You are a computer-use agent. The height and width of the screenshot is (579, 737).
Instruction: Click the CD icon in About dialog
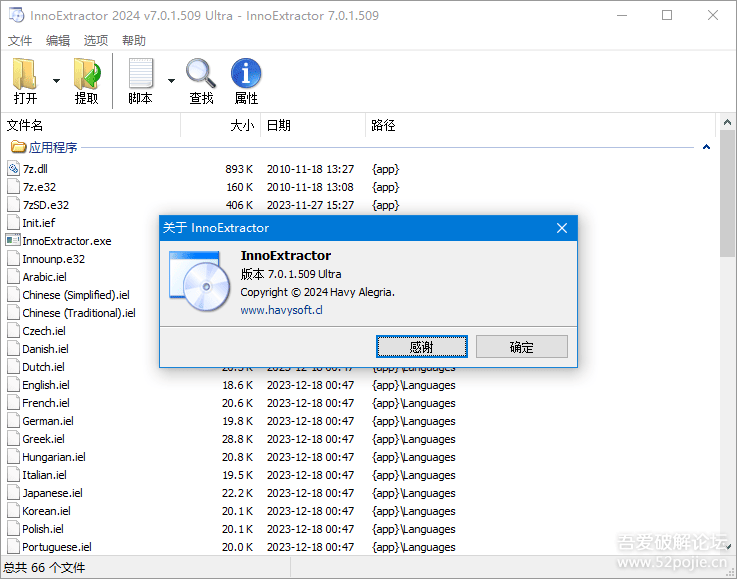[x=200, y=283]
